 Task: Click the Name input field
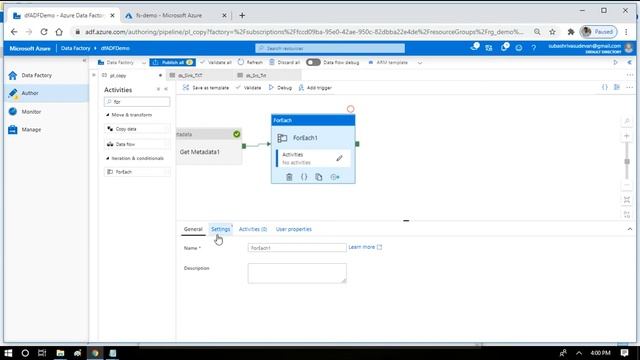point(297,248)
